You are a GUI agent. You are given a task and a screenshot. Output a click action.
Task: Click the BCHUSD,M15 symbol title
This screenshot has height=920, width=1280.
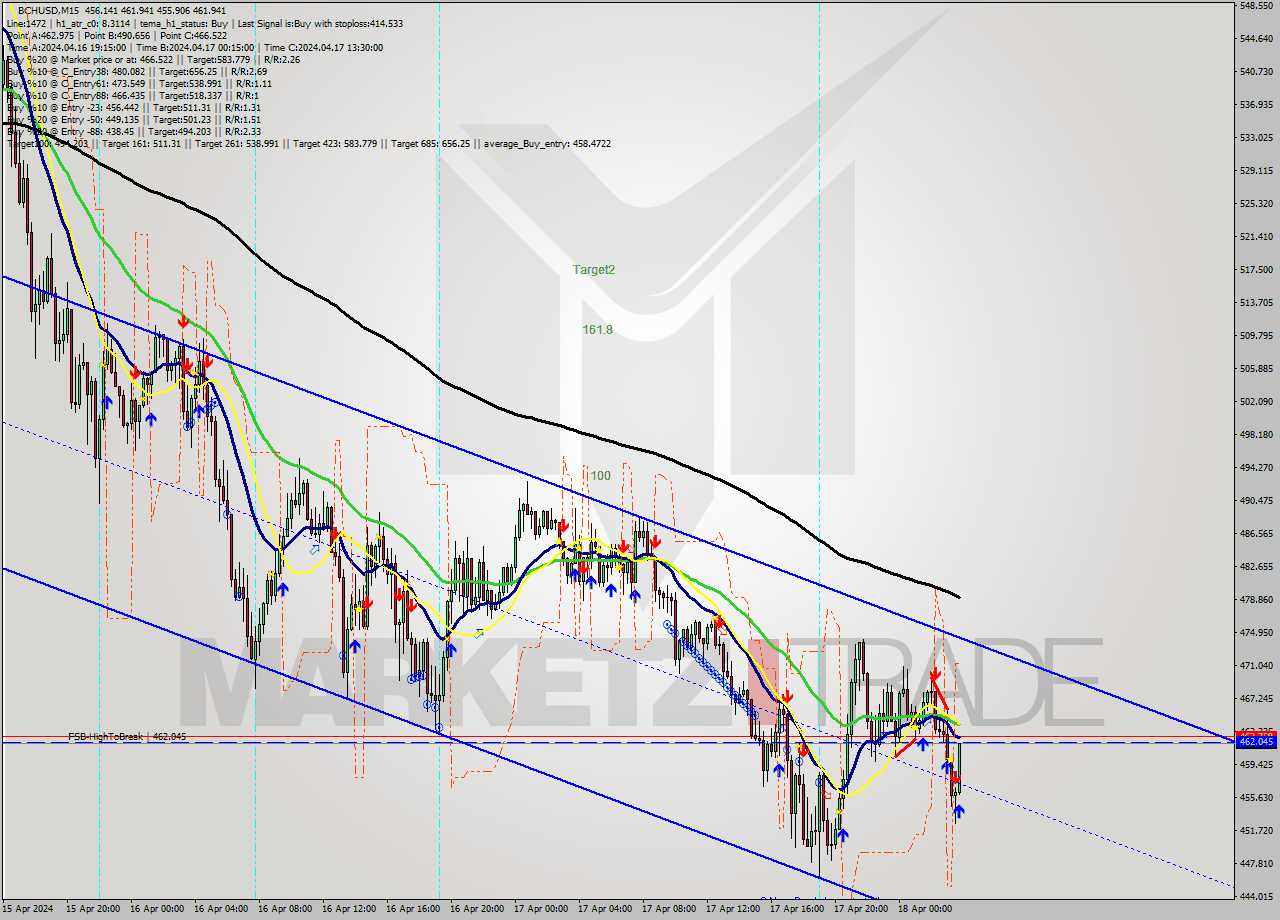(x=46, y=10)
